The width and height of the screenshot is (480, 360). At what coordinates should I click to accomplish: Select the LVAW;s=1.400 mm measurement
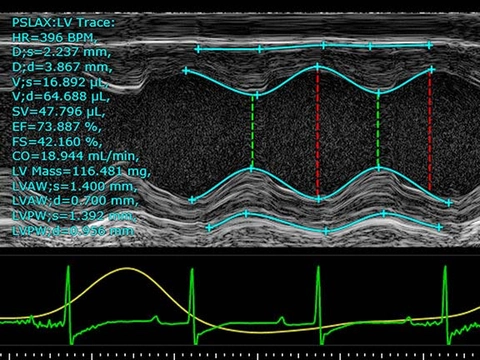coord(75,186)
